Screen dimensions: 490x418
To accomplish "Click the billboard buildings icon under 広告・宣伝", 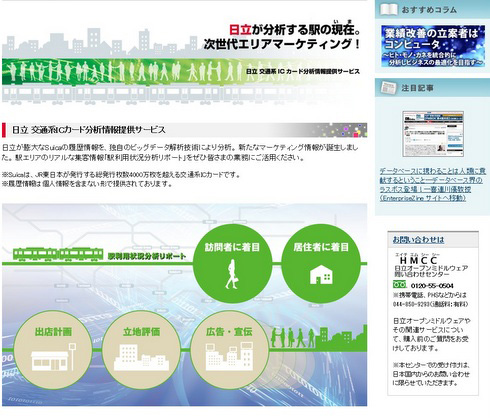I will (230, 357).
